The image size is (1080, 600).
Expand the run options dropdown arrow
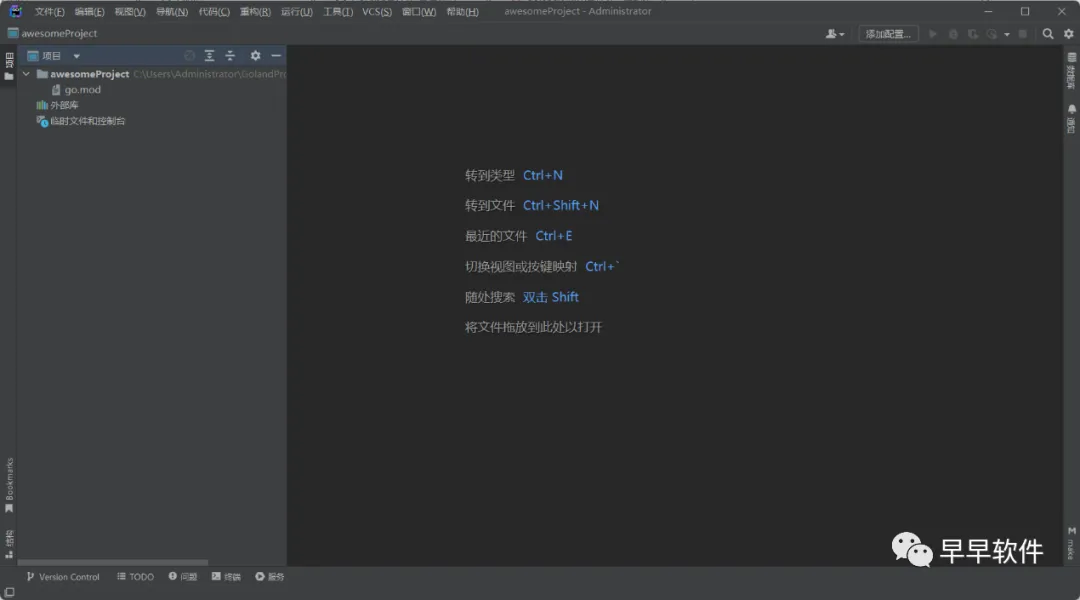1007,34
